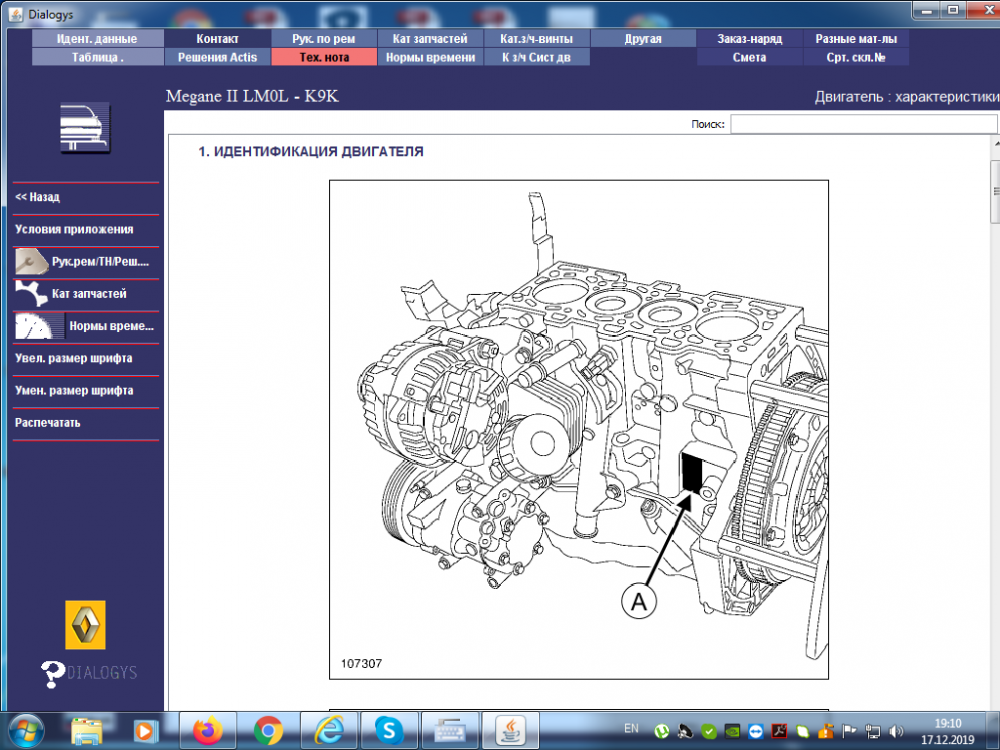Click the uTorrent tray icon
Image resolution: width=1000 pixels, height=750 pixels.
tap(661, 732)
